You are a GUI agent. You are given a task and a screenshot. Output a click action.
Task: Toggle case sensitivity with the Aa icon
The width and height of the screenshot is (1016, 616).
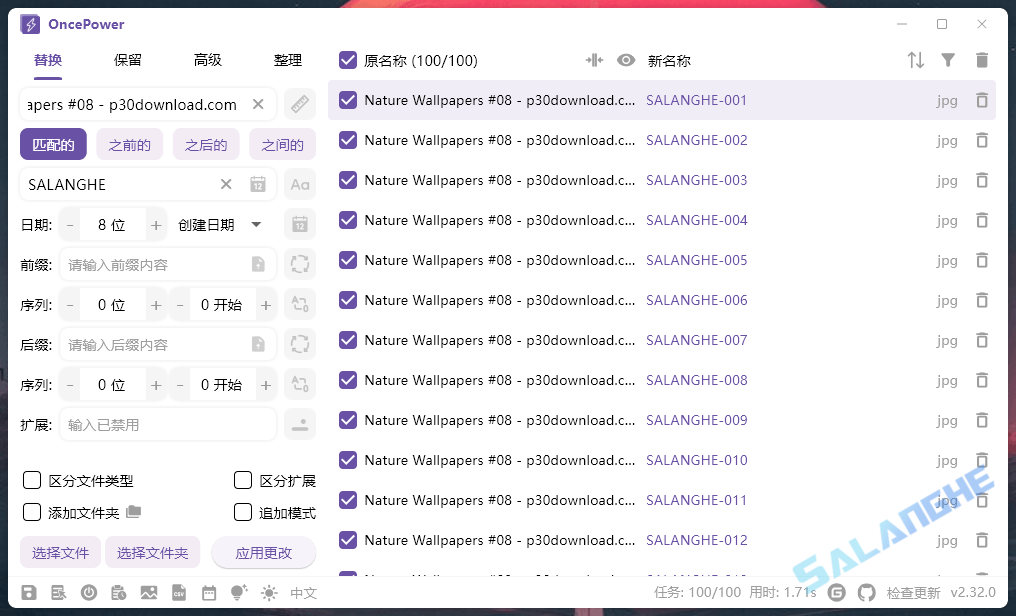click(298, 184)
